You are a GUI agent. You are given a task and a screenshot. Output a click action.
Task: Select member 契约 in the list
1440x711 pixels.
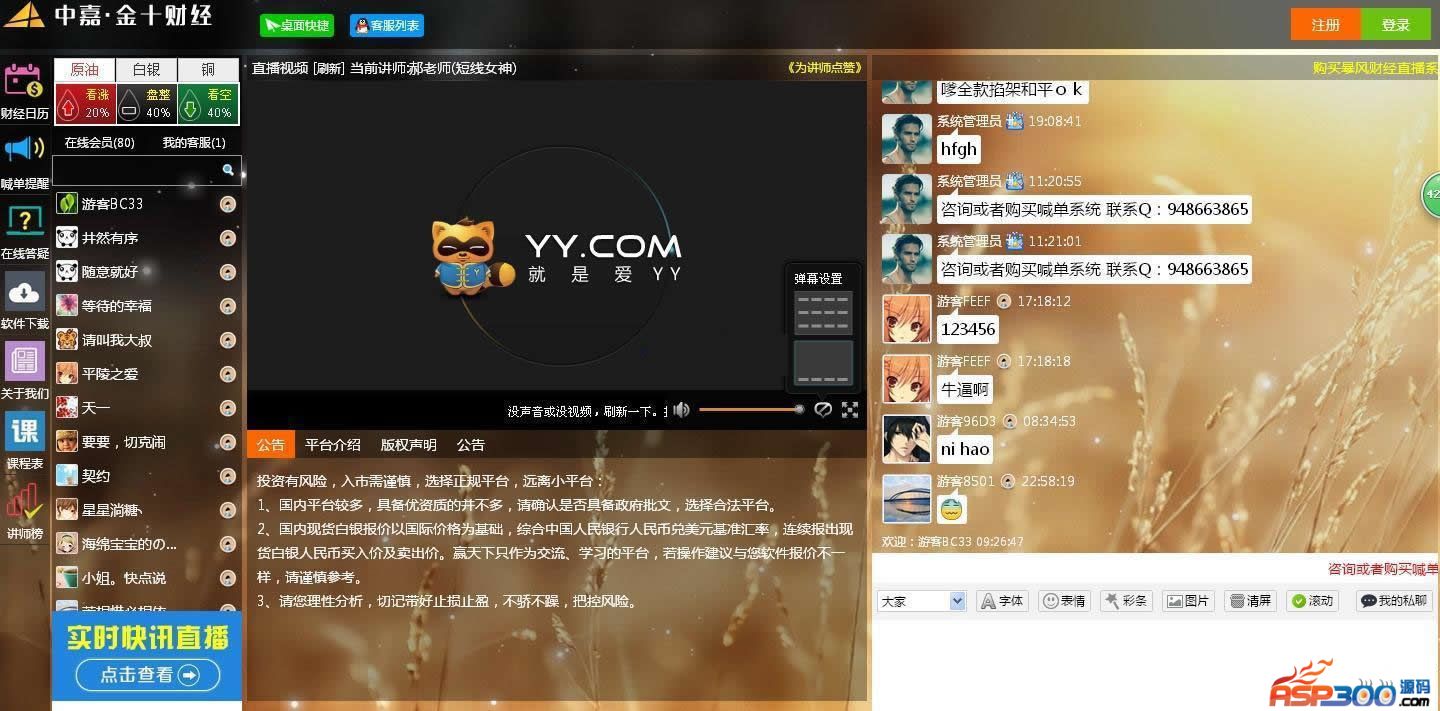tap(146, 476)
